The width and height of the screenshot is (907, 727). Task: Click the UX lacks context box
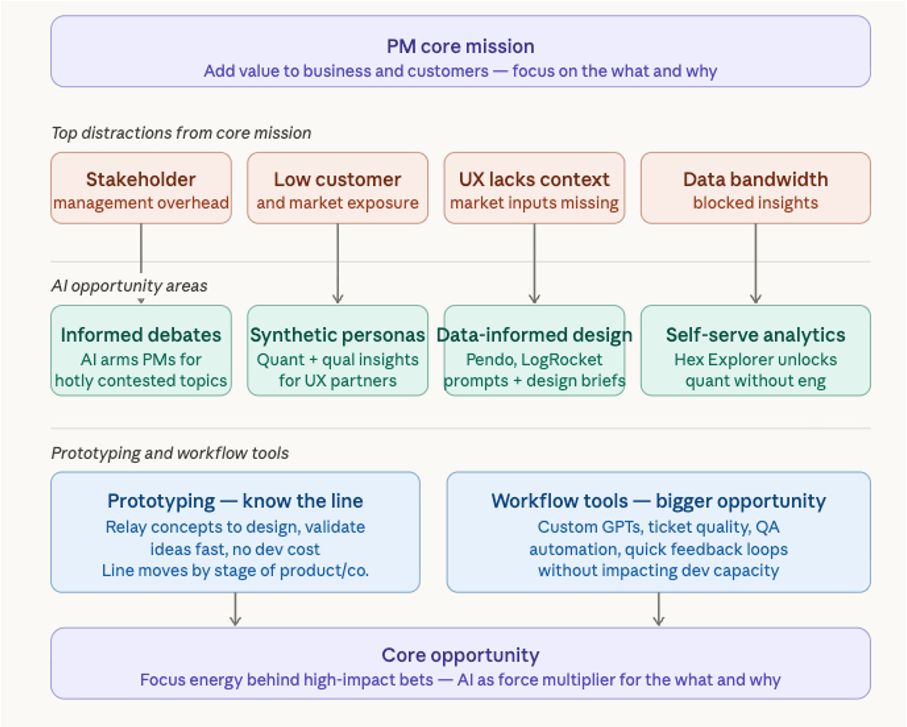coord(534,188)
